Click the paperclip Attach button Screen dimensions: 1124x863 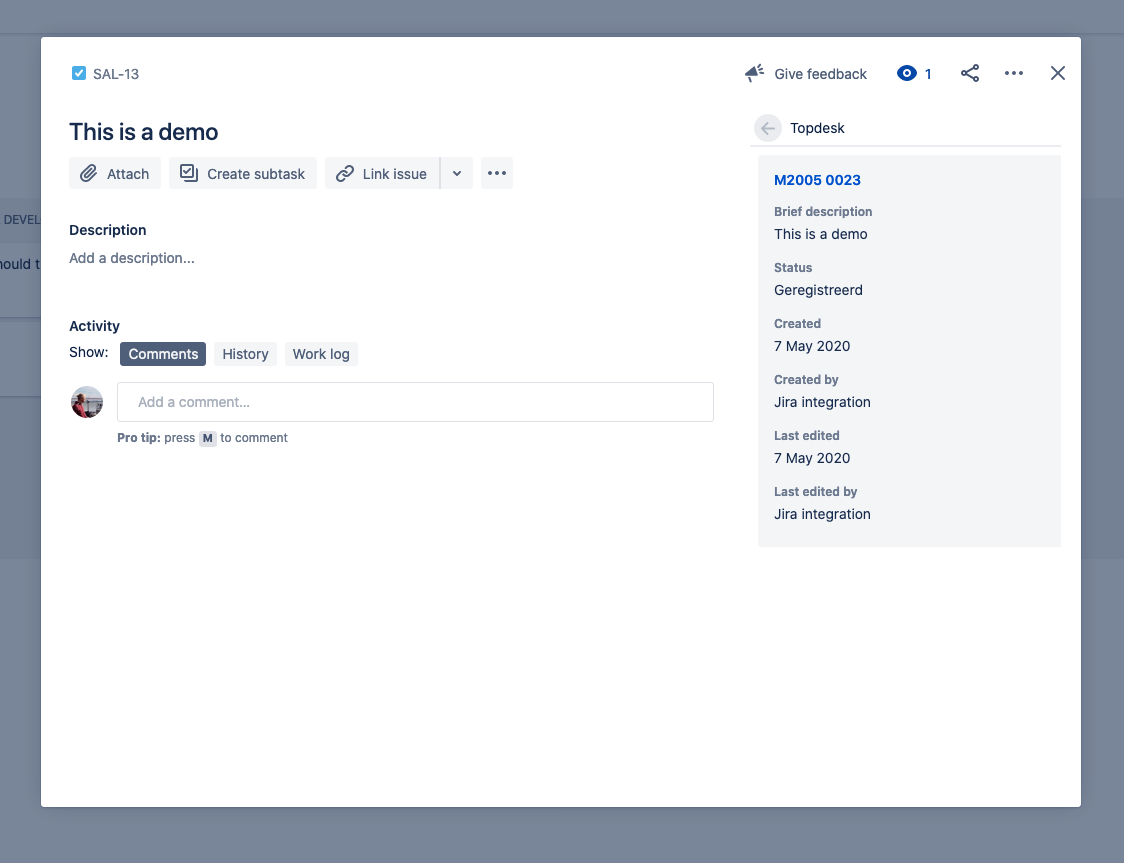[115, 173]
